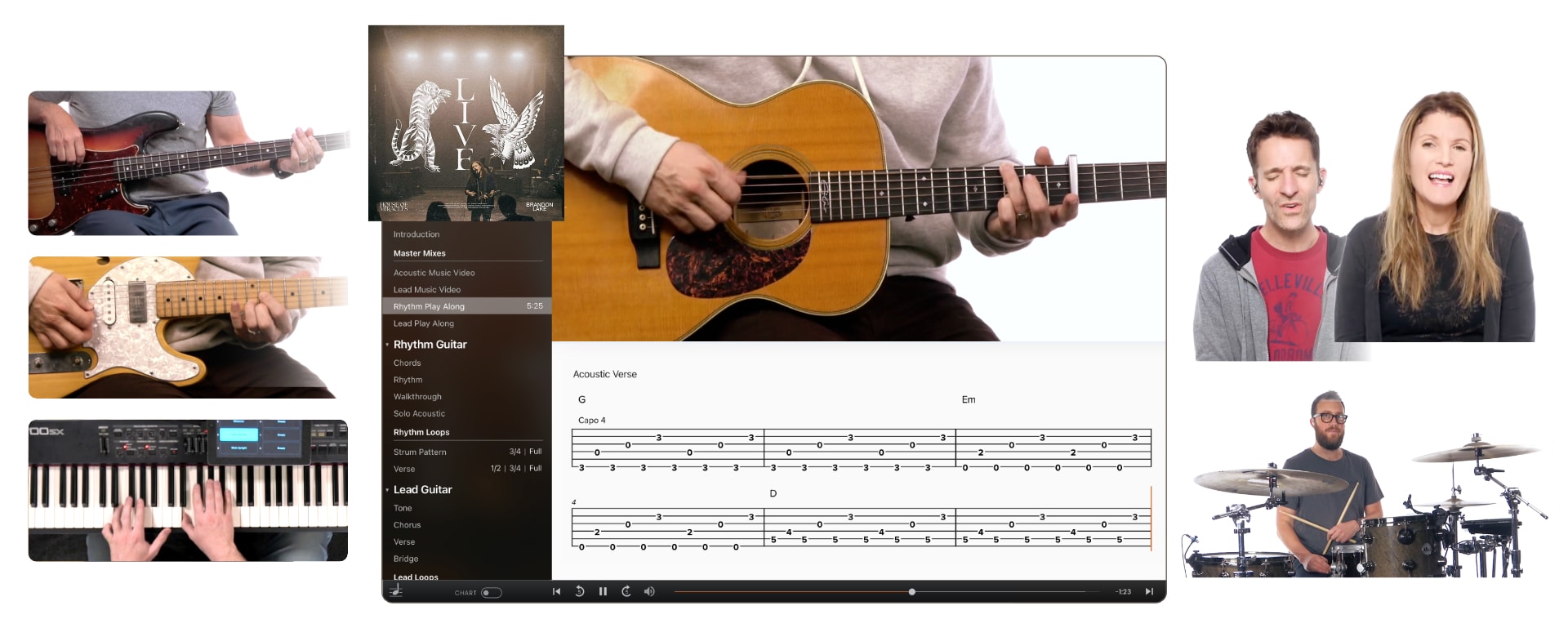Open the Walkthrough lesson

[417, 397]
